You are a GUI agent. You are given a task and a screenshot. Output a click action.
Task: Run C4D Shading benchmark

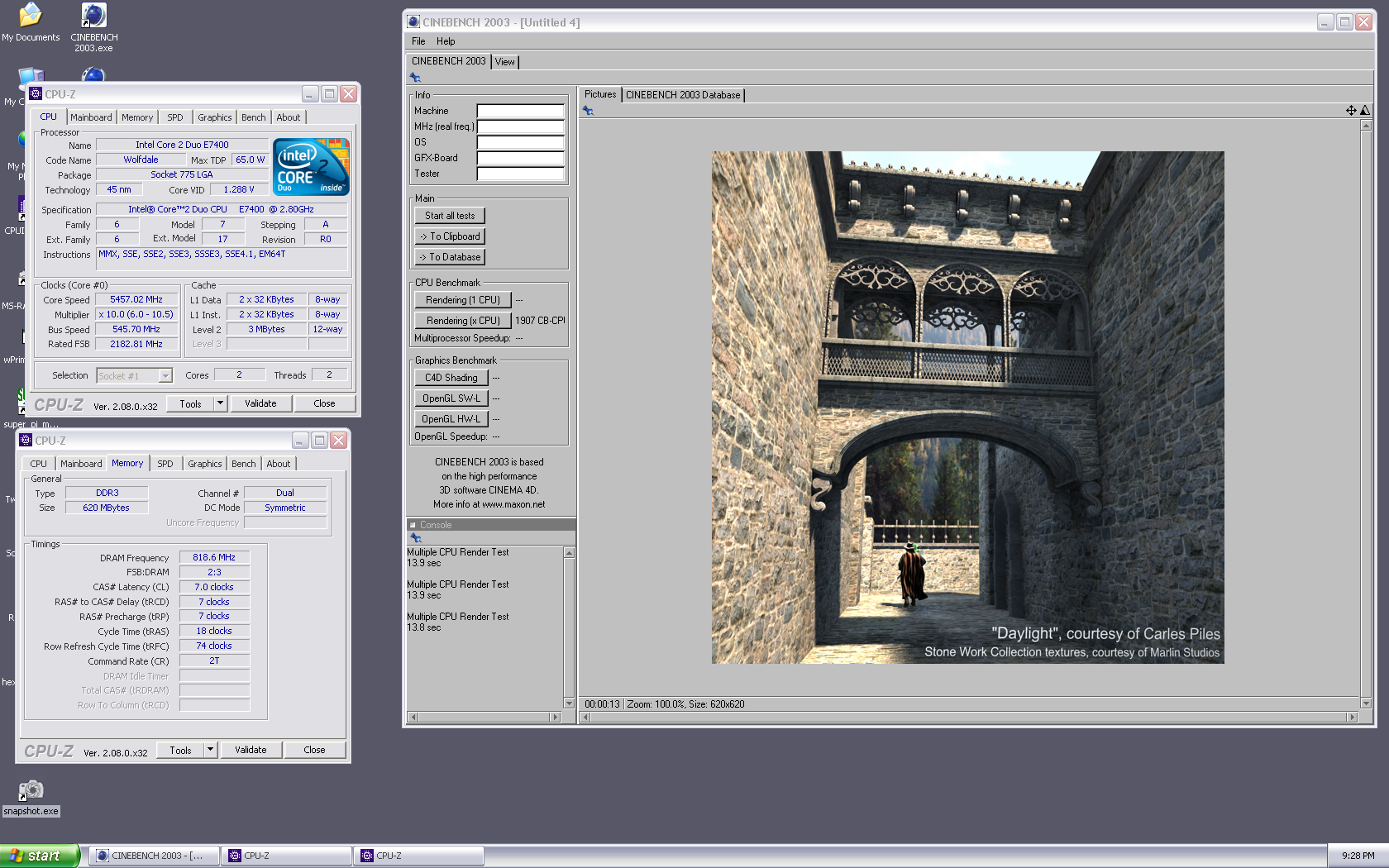click(x=451, y=378)
